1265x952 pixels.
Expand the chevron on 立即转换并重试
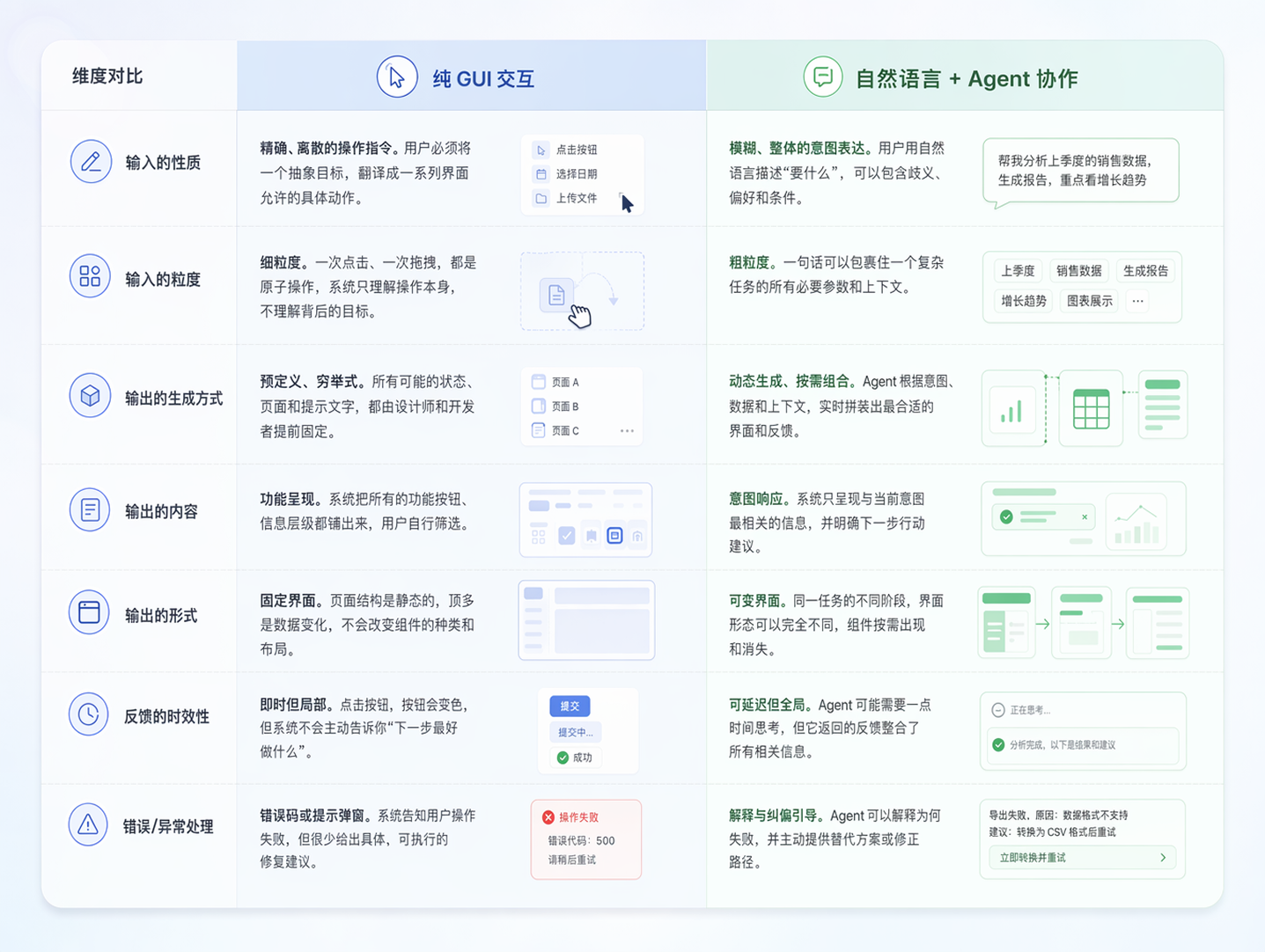pyautogui.click(x=1163, y=858)
